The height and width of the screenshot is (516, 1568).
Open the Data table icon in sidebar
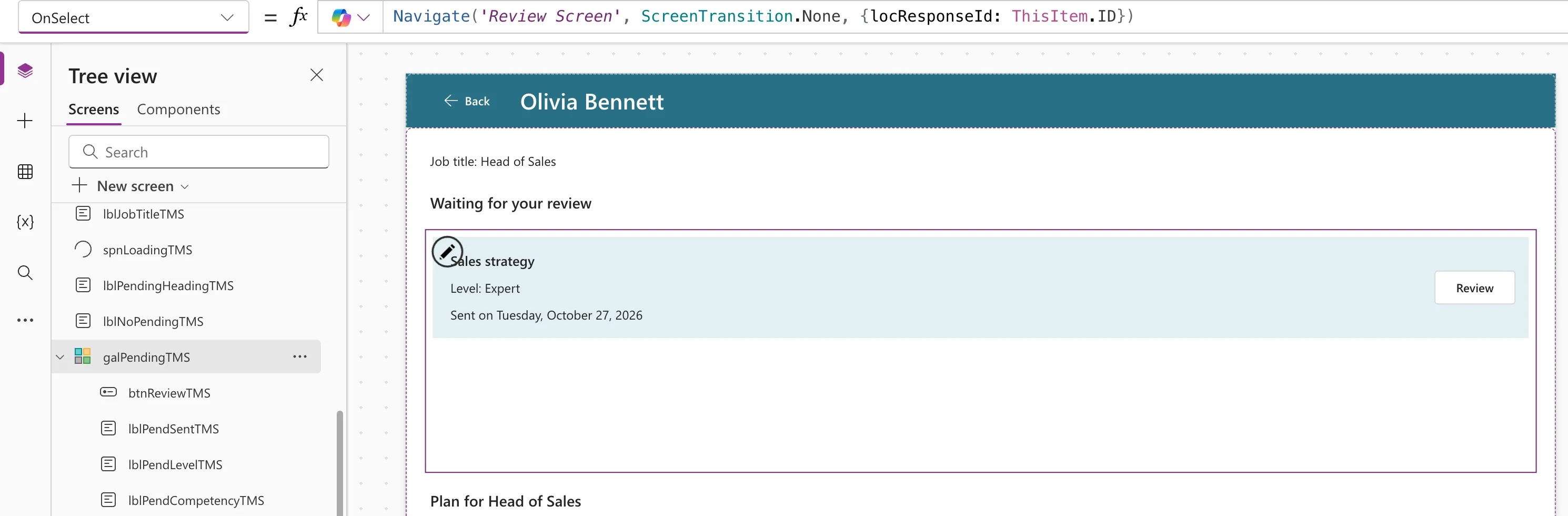pyautogui.click(x=25, y=171)
